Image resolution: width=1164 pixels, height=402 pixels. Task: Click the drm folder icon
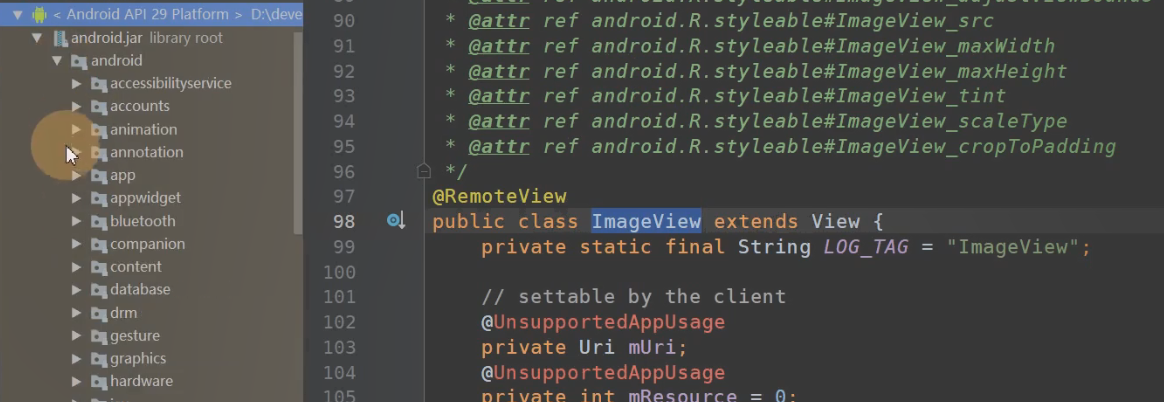click(x=99, y=314)
